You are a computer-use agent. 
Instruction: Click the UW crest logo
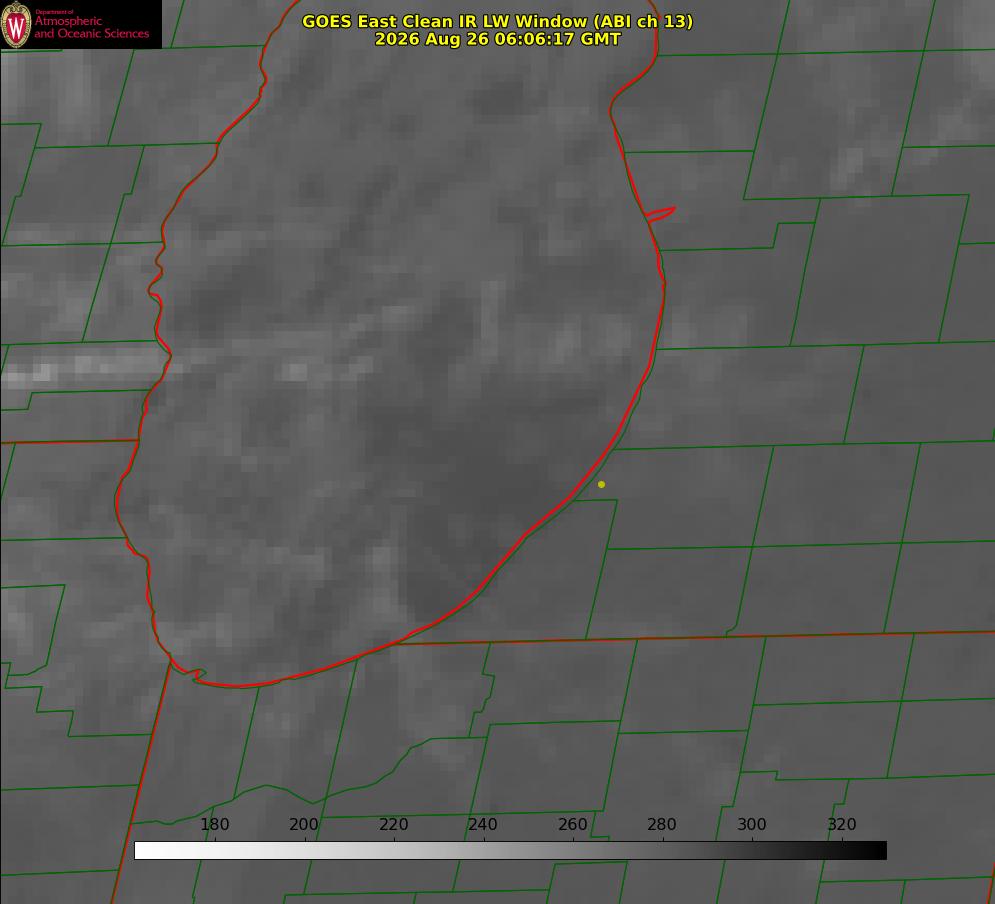16,25
